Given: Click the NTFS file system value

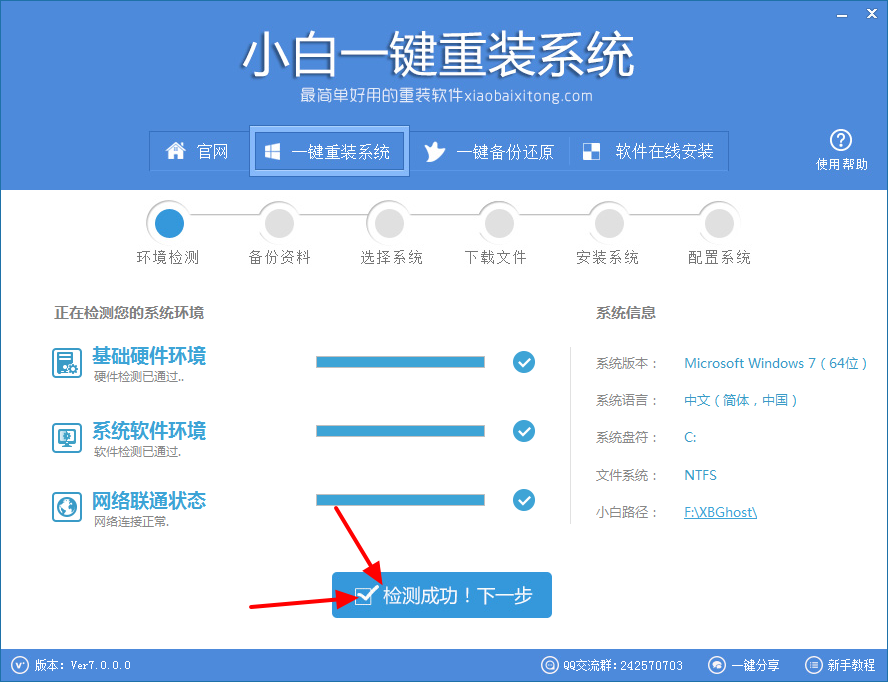Looking at the screenshot, I should [701, 475].
